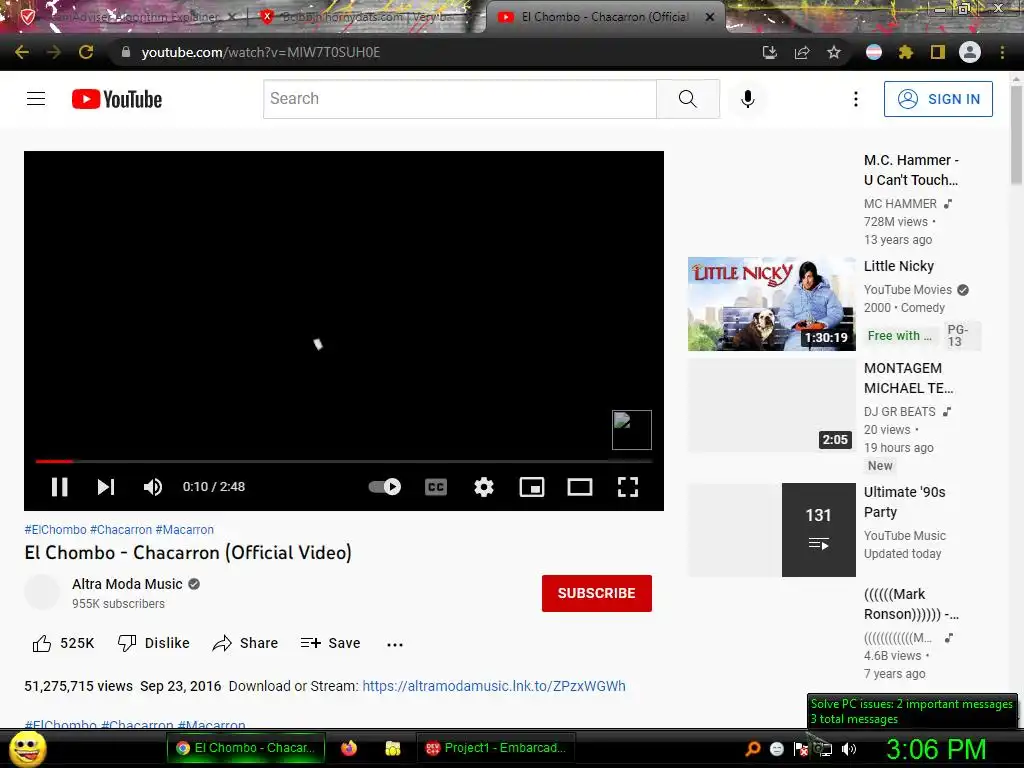Image resolution: width=1024 pixels, height=768 pixels.
Task: Toggle the autoplay switch
Action: tap(385, 487)
